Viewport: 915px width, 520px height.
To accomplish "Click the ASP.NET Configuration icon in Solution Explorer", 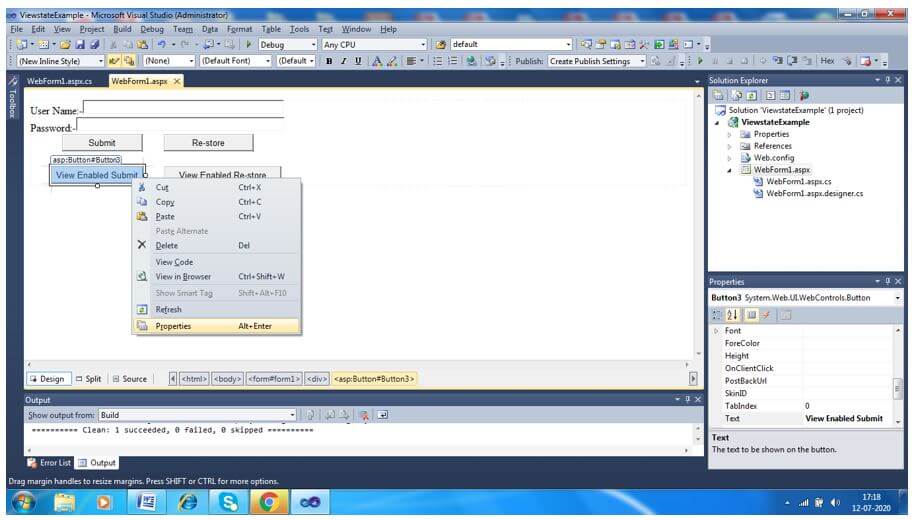I will click(x=804, y=95).
